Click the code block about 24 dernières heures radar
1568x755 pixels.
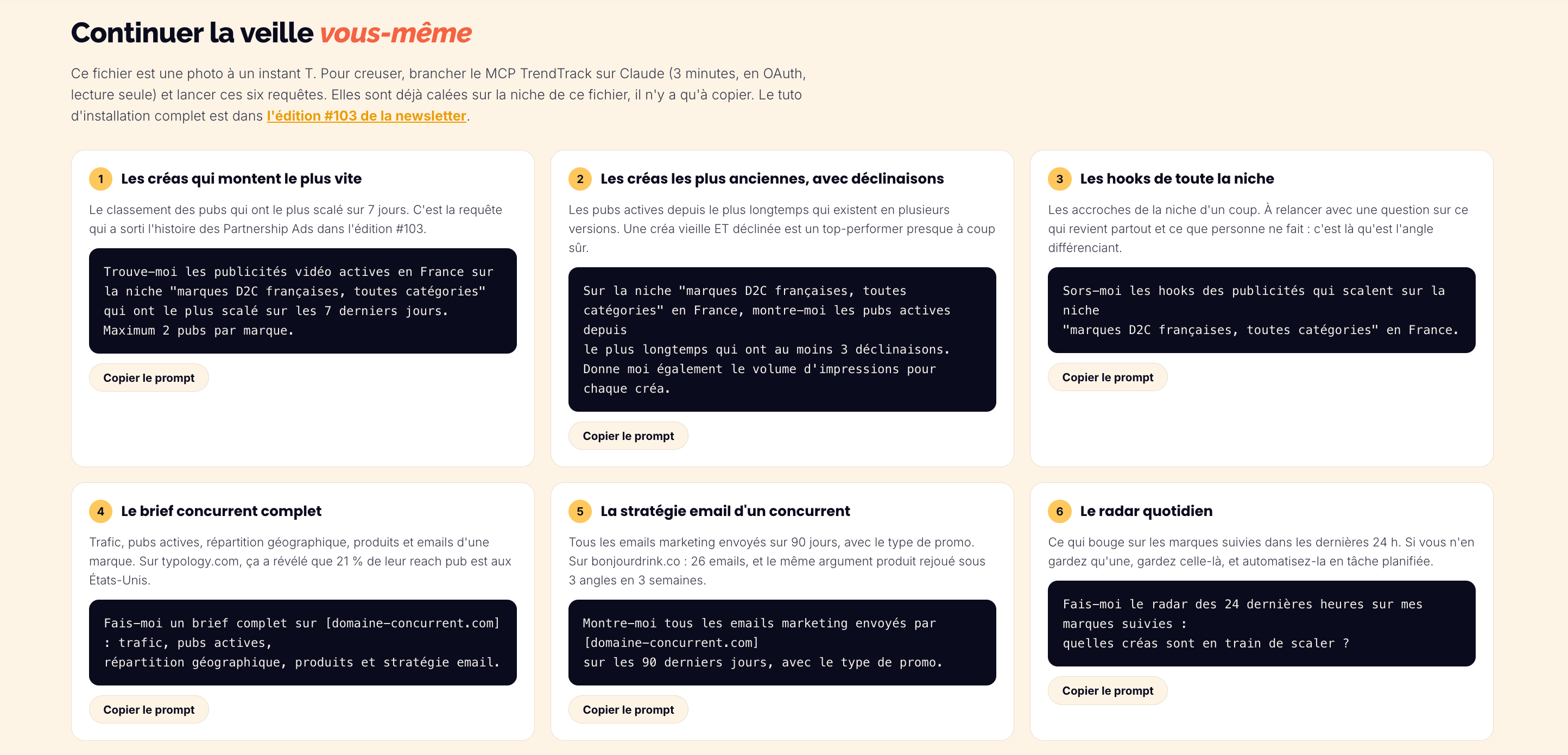(x=1261, y=624)
